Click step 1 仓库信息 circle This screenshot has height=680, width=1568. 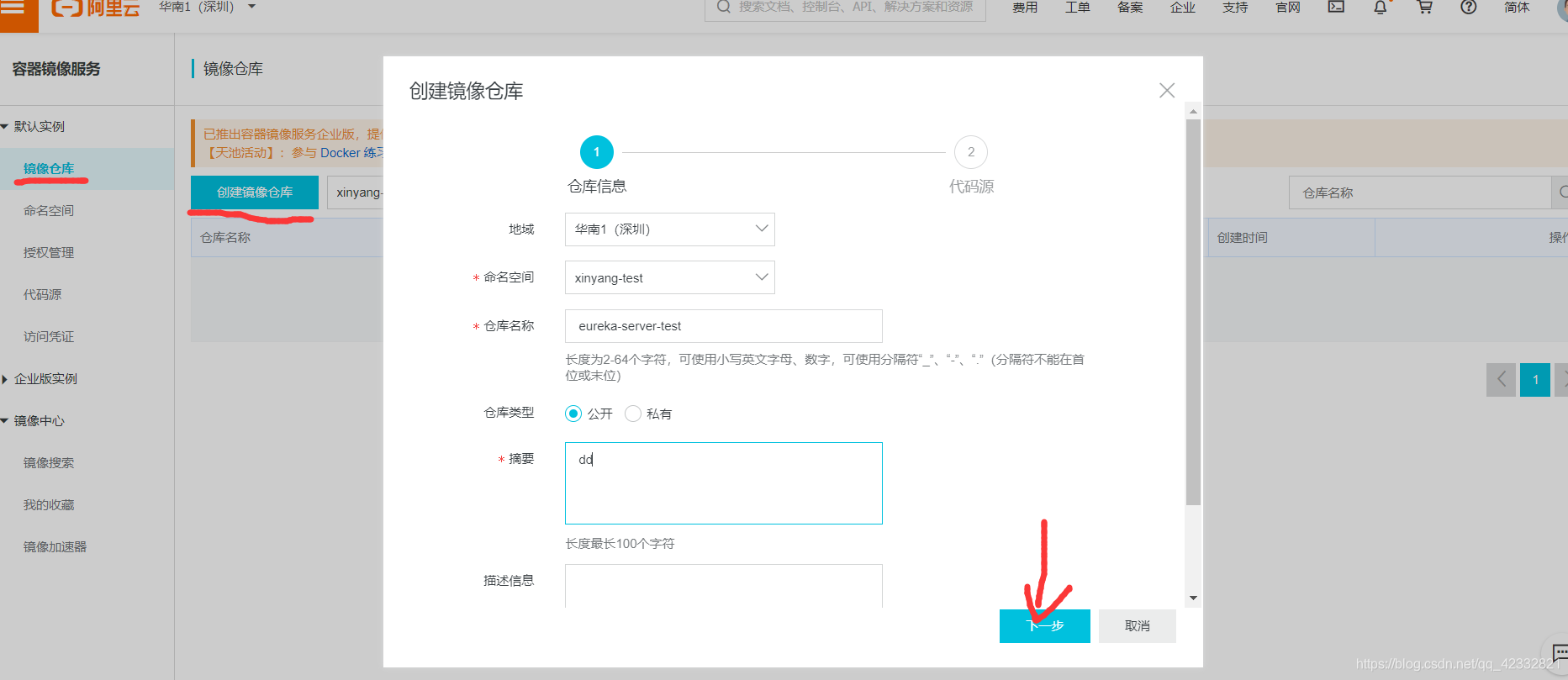[597, 152]
